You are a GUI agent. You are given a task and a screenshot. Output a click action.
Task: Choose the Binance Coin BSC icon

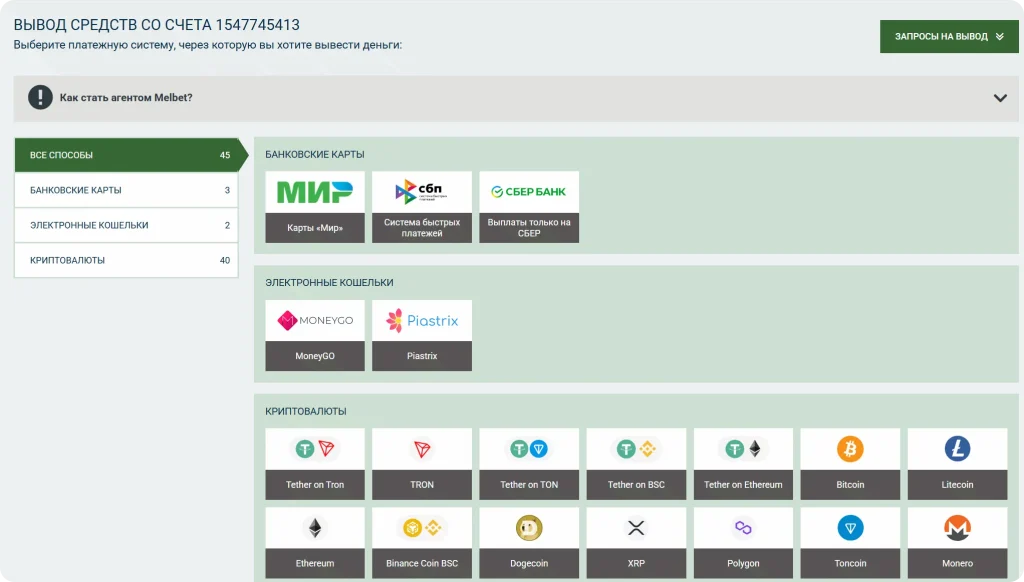422,528
